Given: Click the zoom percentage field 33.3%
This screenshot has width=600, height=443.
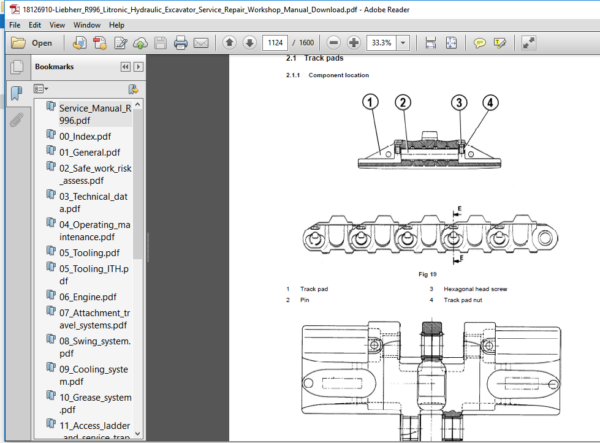Looking at the screenshot, I should (382, 42).
